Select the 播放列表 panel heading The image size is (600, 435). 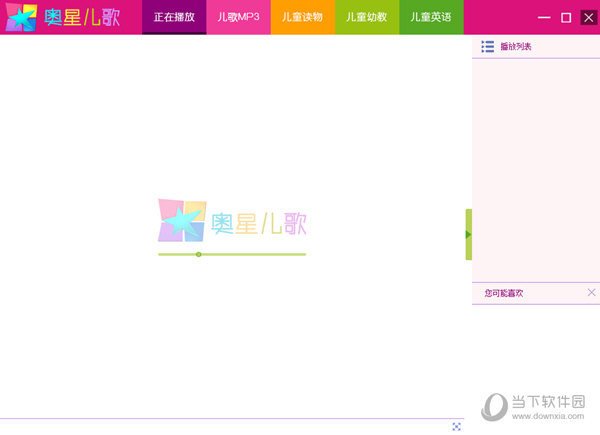[515, 47]
